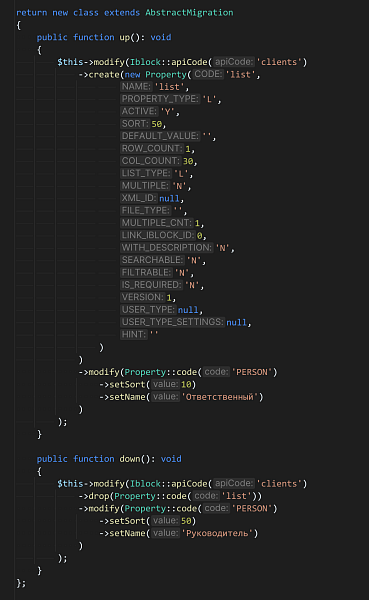This screenshot has width=369, height=600.
Task: Click 'PERSON' string in up() method
Action: coord(252,372)
